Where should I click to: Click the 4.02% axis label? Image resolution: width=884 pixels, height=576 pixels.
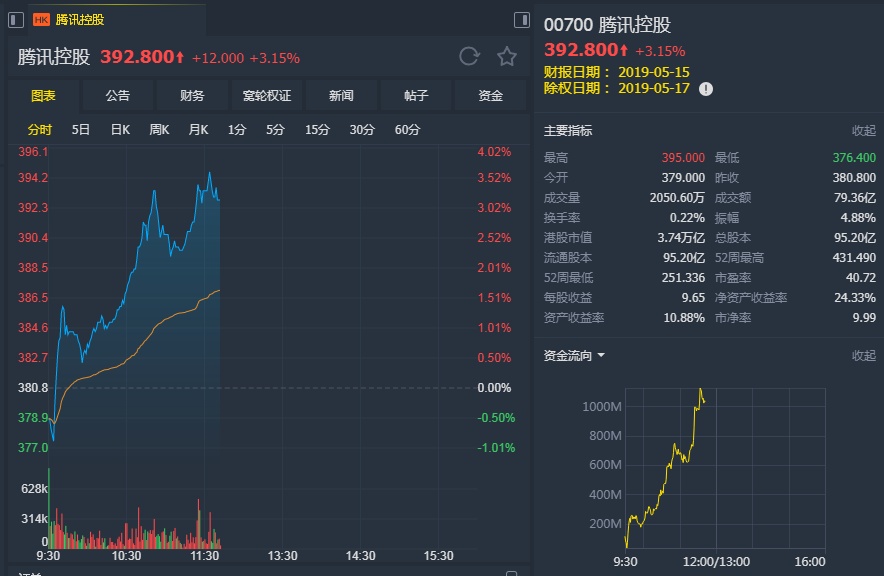tap(494, 152)
